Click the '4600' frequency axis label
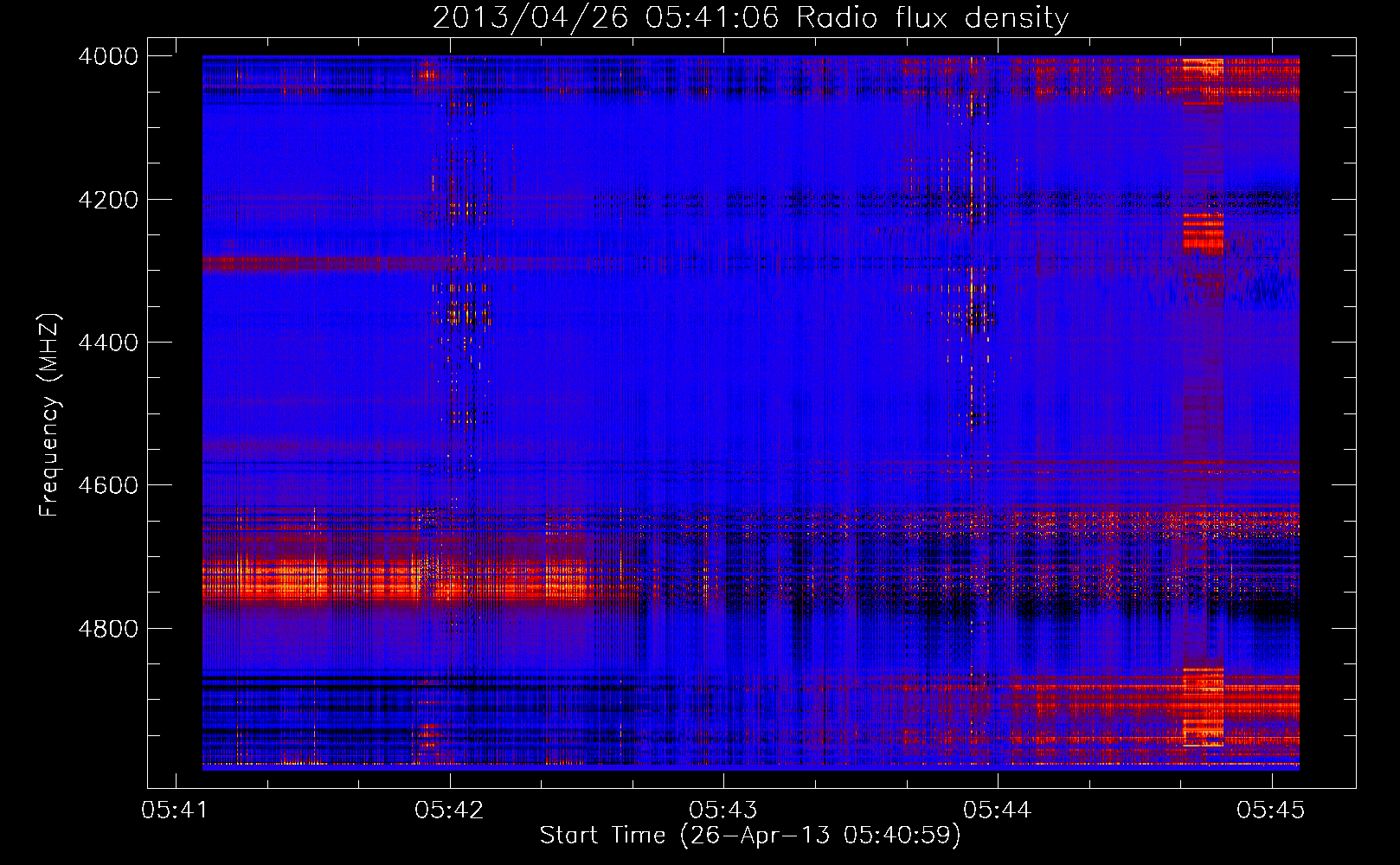 coord(108,485)
